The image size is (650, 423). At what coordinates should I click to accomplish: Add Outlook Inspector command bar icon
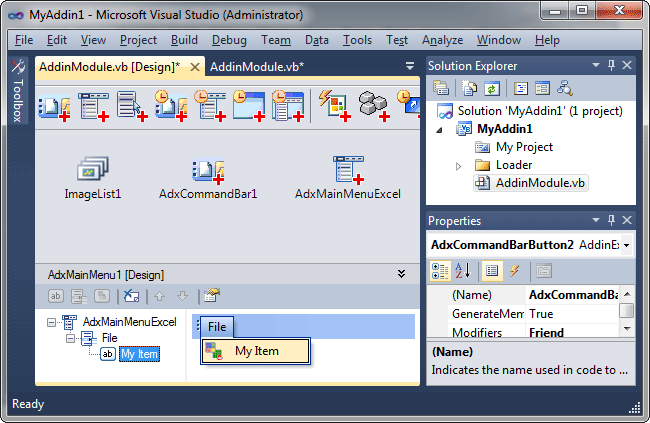click(x=249, y=106)
